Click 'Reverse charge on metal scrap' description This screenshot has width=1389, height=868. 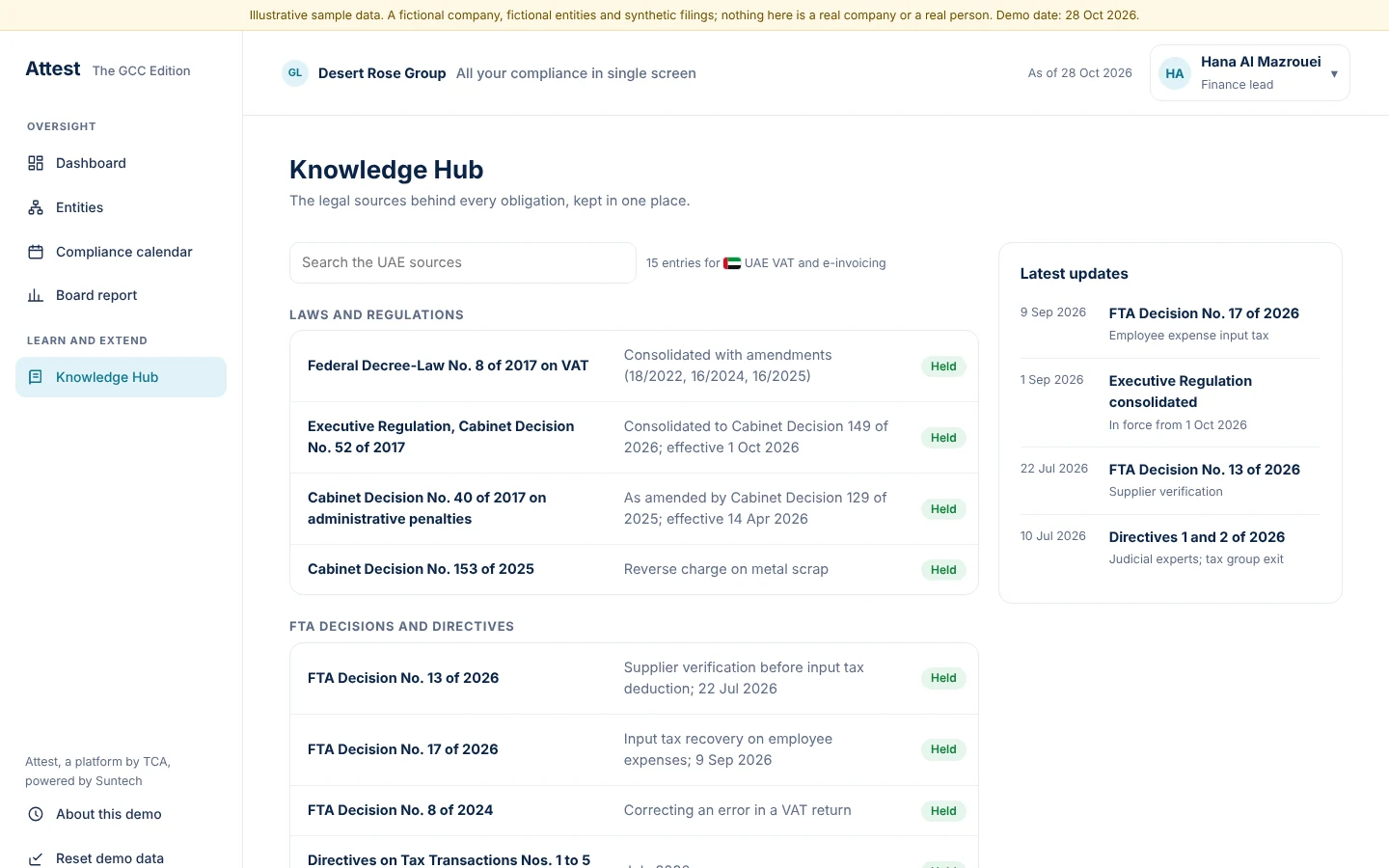[x=726, y=569]
